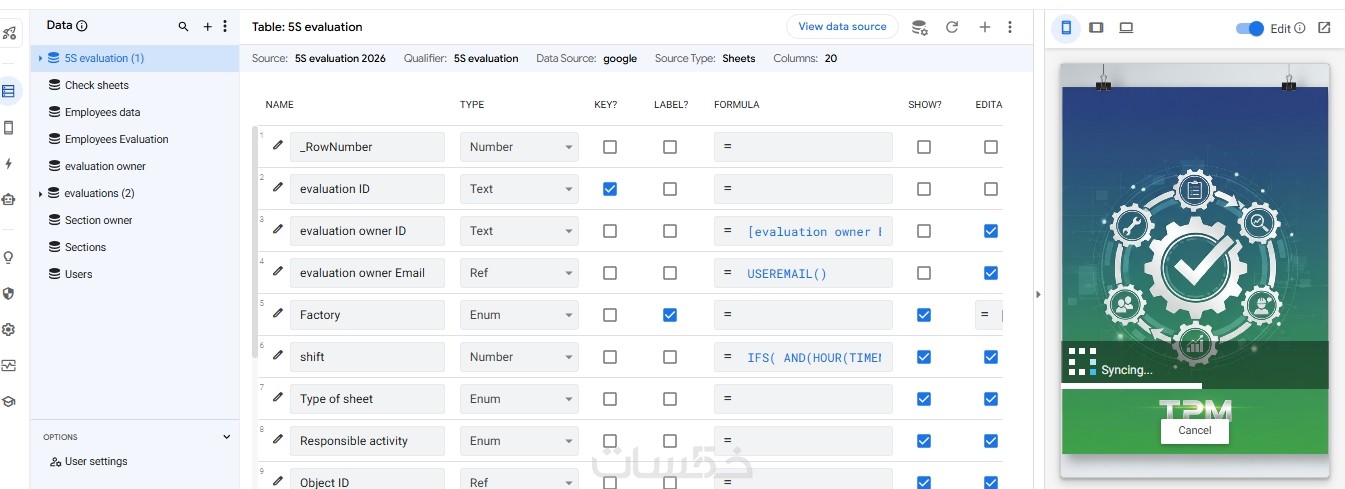Image resolution: width=1345 pixels, height=489 pixels.
Task: Switch to the tablet preview icon
Action: coord(1096,28)
